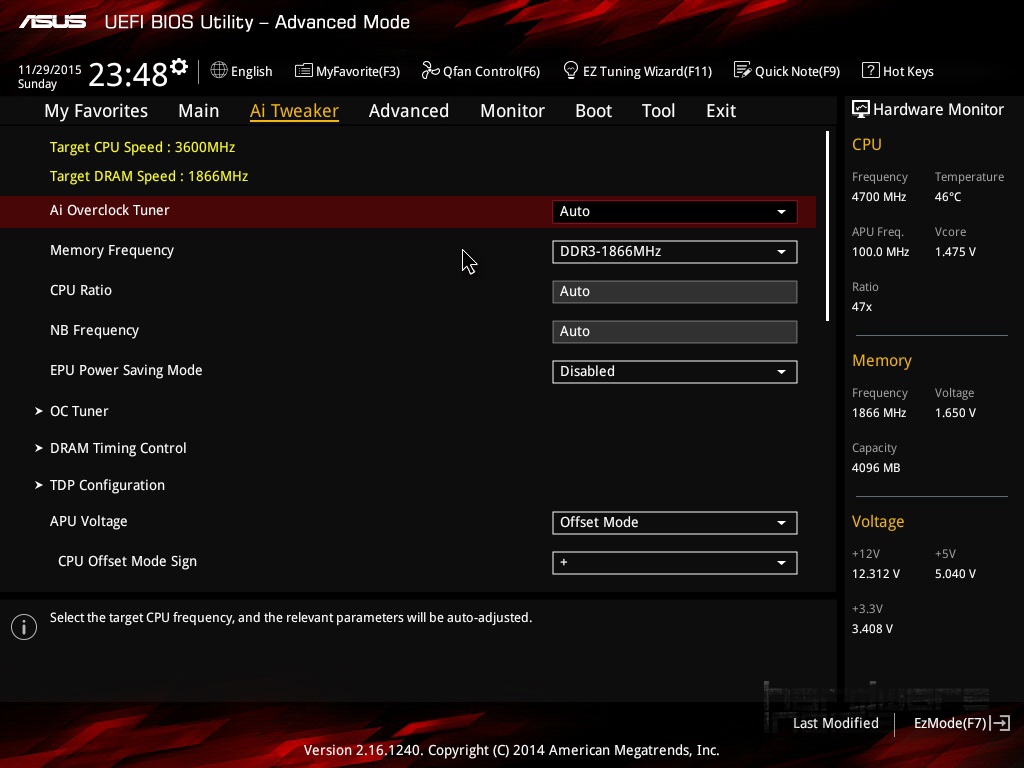
Task: Click the +12V reading 12.312 V
Action: tap(876, 574)
